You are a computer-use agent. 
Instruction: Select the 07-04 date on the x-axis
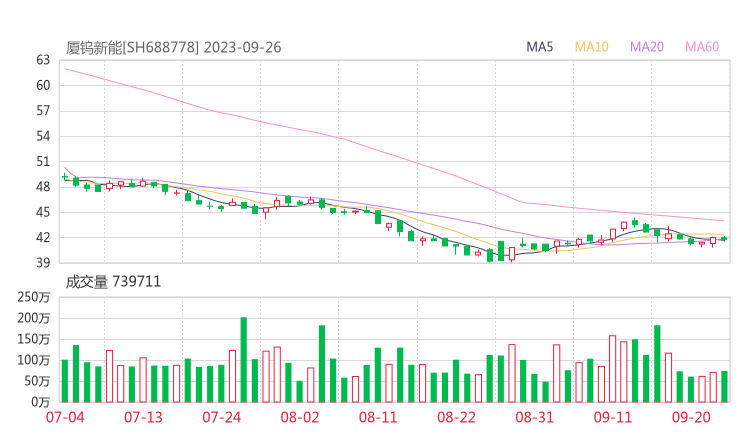click(x=64, y=416)
